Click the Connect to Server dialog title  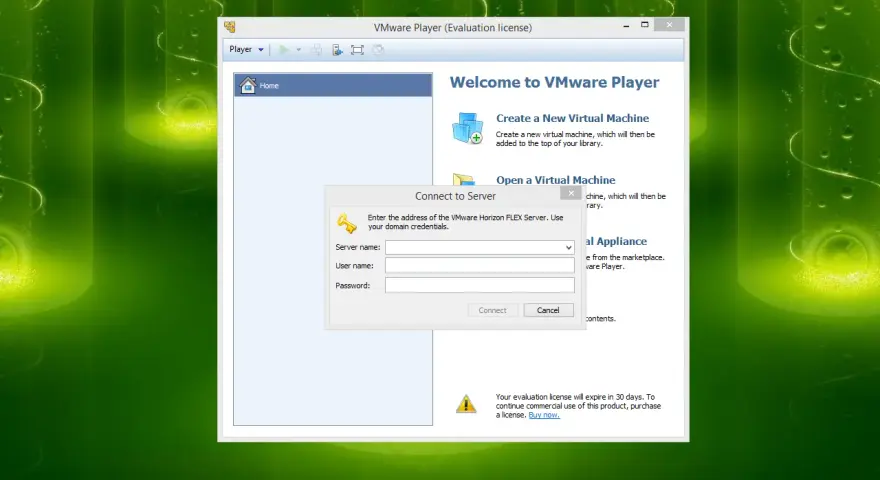[455, 196]
